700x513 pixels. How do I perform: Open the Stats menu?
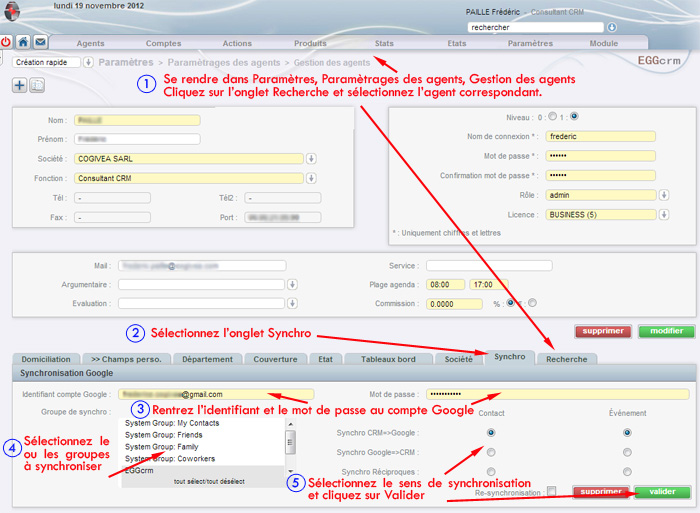coord(384,43)
